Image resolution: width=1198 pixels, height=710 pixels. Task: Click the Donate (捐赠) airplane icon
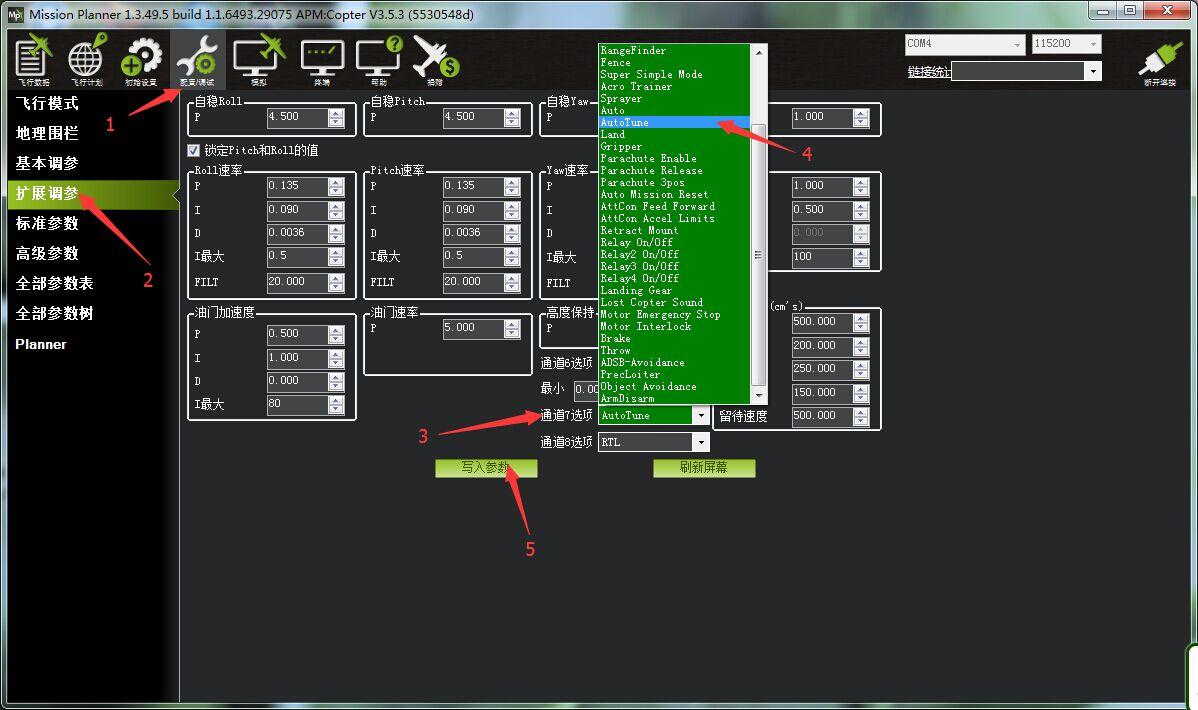pyautogui.click(x=434, y=58)
